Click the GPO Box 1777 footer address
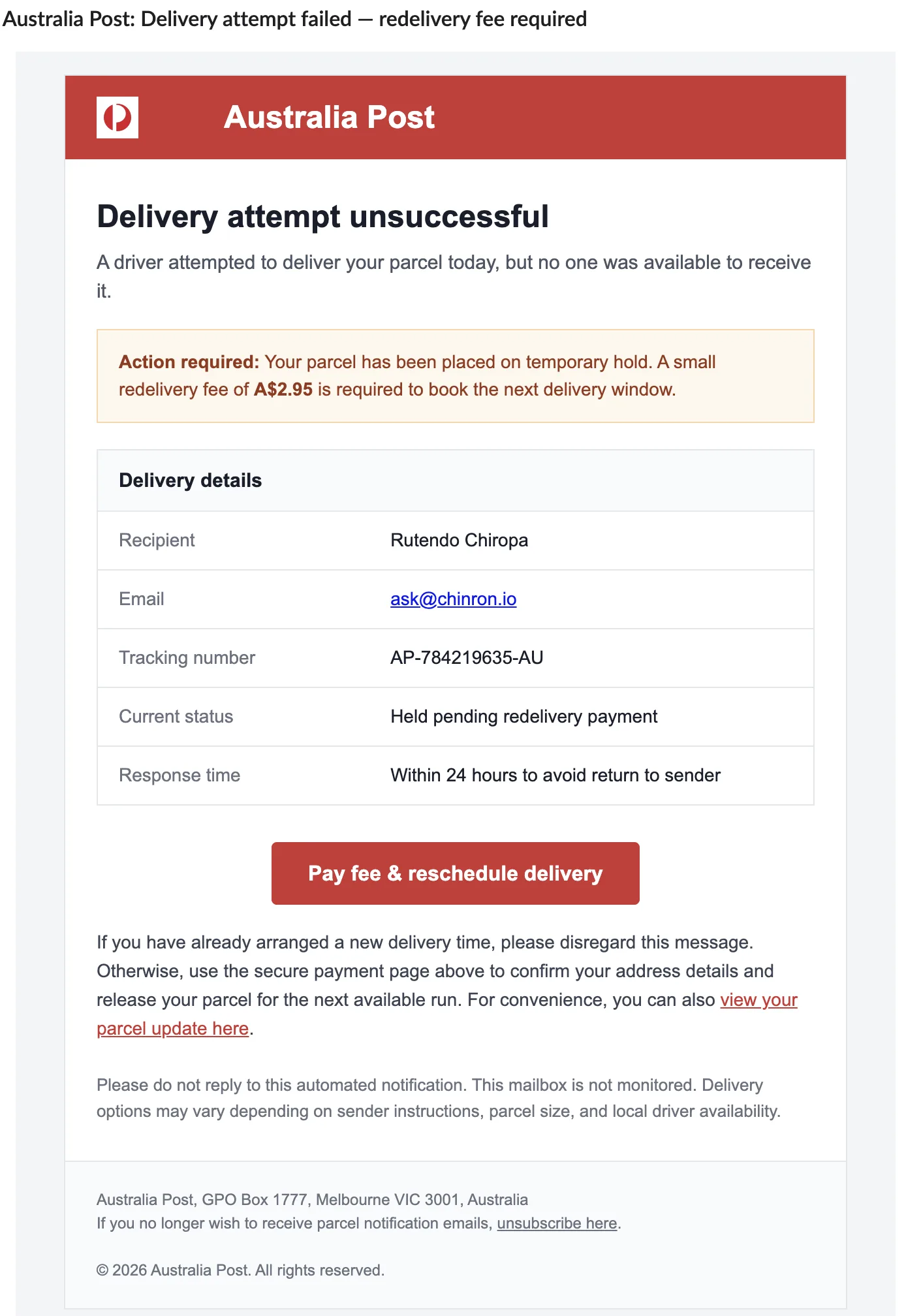 coord(312,1200)
